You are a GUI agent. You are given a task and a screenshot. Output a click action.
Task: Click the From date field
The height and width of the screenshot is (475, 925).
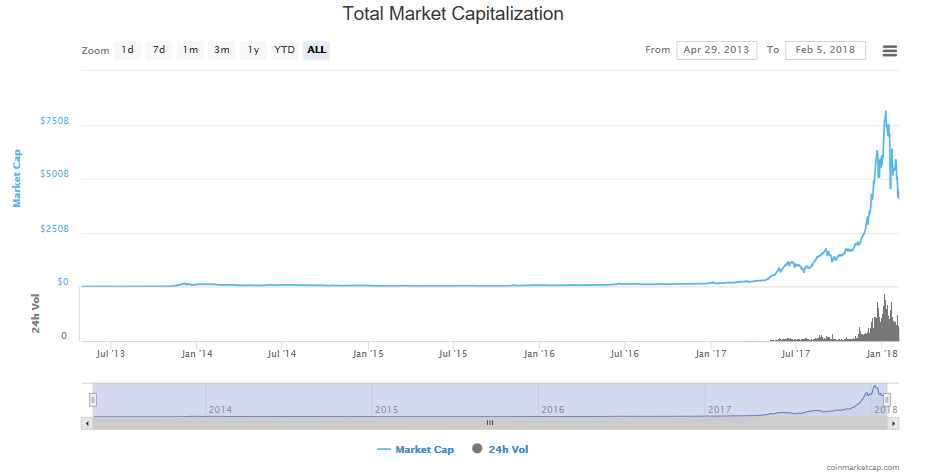[x=716, y=50]
